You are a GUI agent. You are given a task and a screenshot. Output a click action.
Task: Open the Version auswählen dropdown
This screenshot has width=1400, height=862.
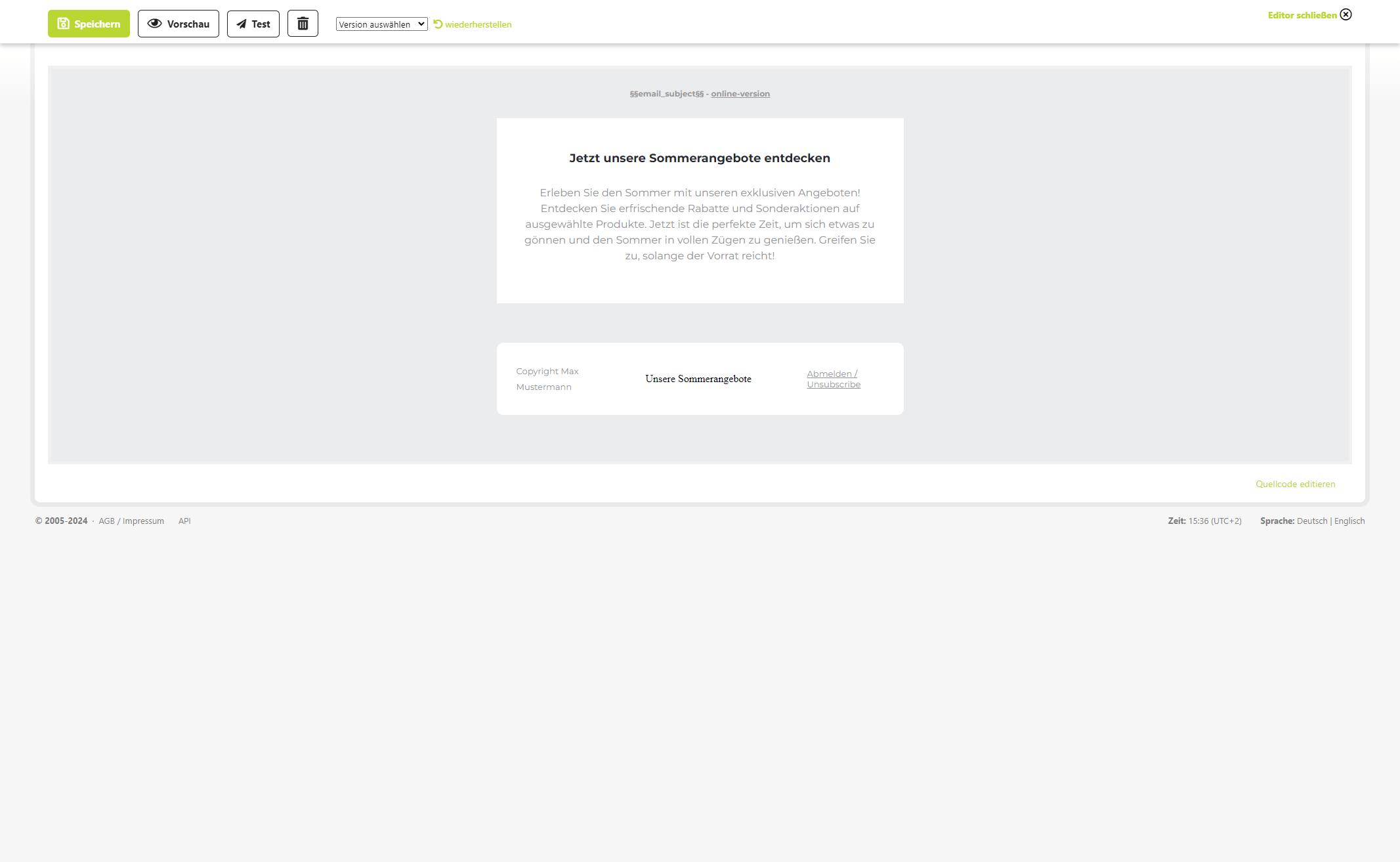point(381,24)
